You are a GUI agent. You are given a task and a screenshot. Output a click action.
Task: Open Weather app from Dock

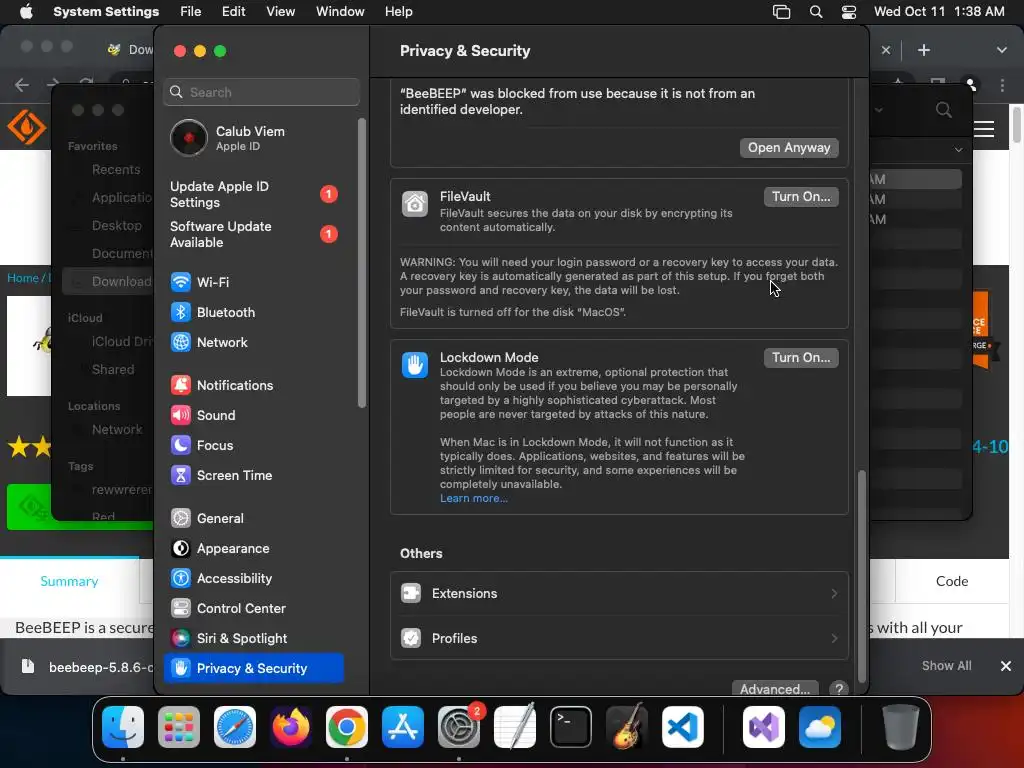tap(820, 727)
